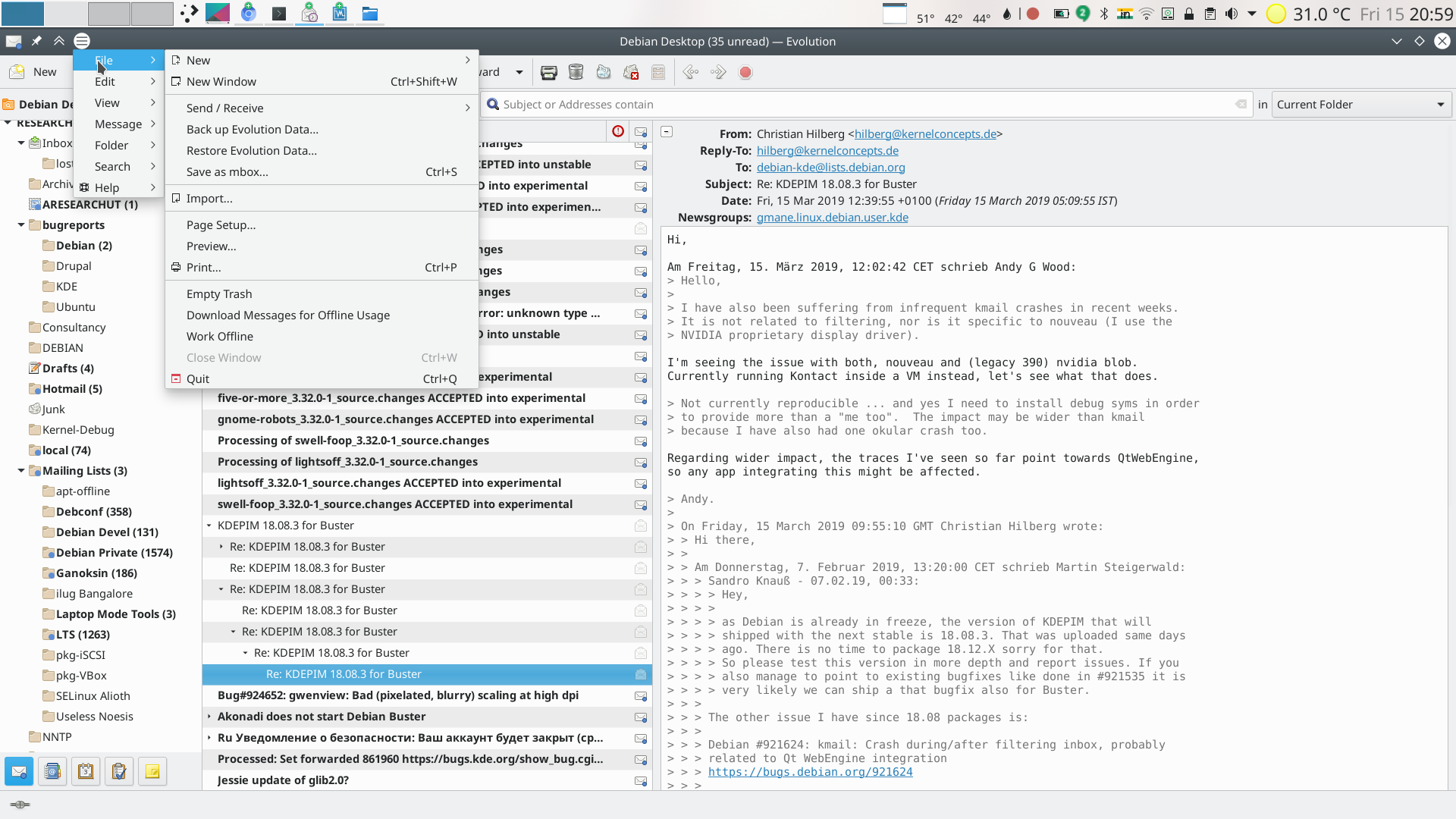Open the gmane.linux.debian.user.kde newsgroup link
Viewport: 1456px width, 819px height.
coord(832,218)
